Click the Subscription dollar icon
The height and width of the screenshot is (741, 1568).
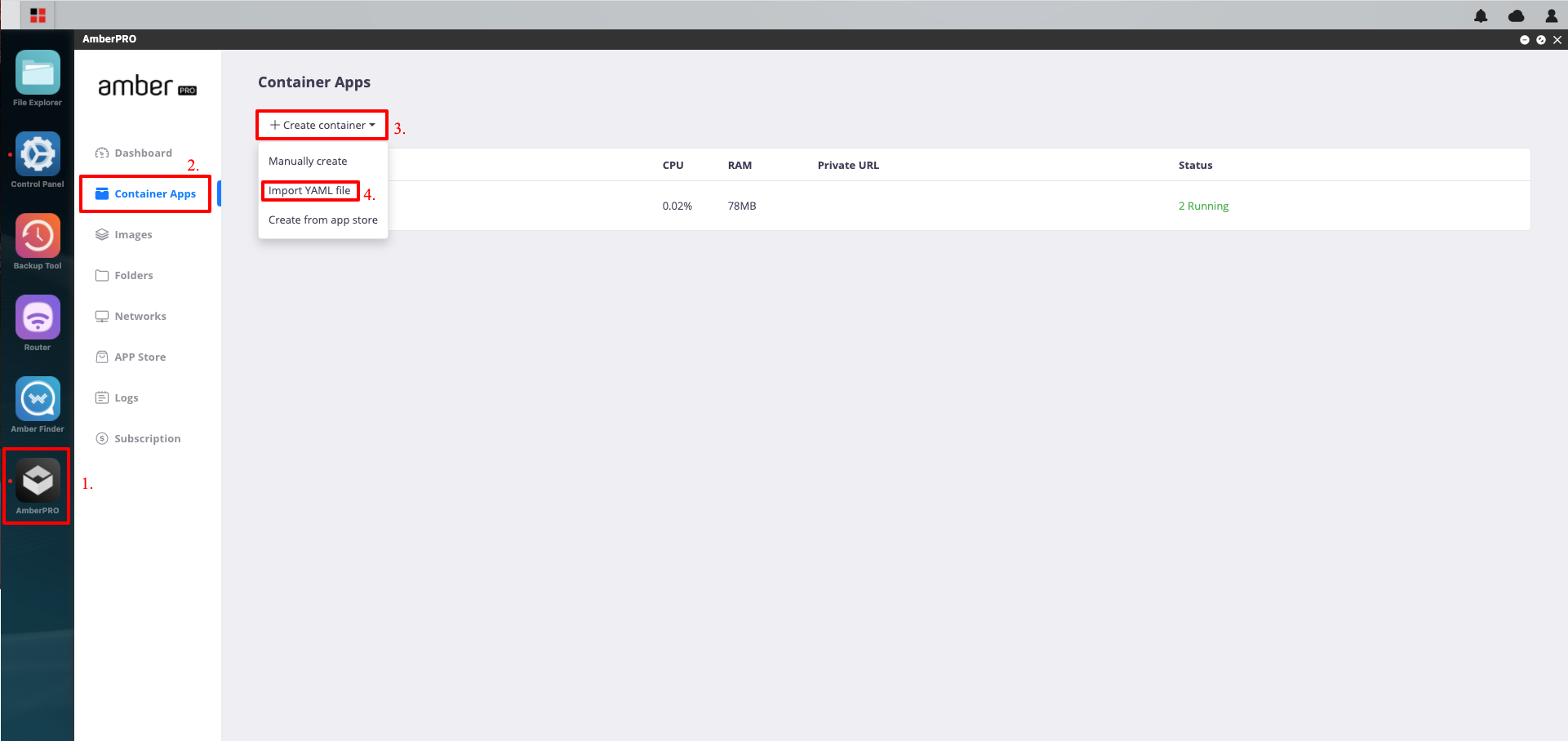(x=102, y=438)
